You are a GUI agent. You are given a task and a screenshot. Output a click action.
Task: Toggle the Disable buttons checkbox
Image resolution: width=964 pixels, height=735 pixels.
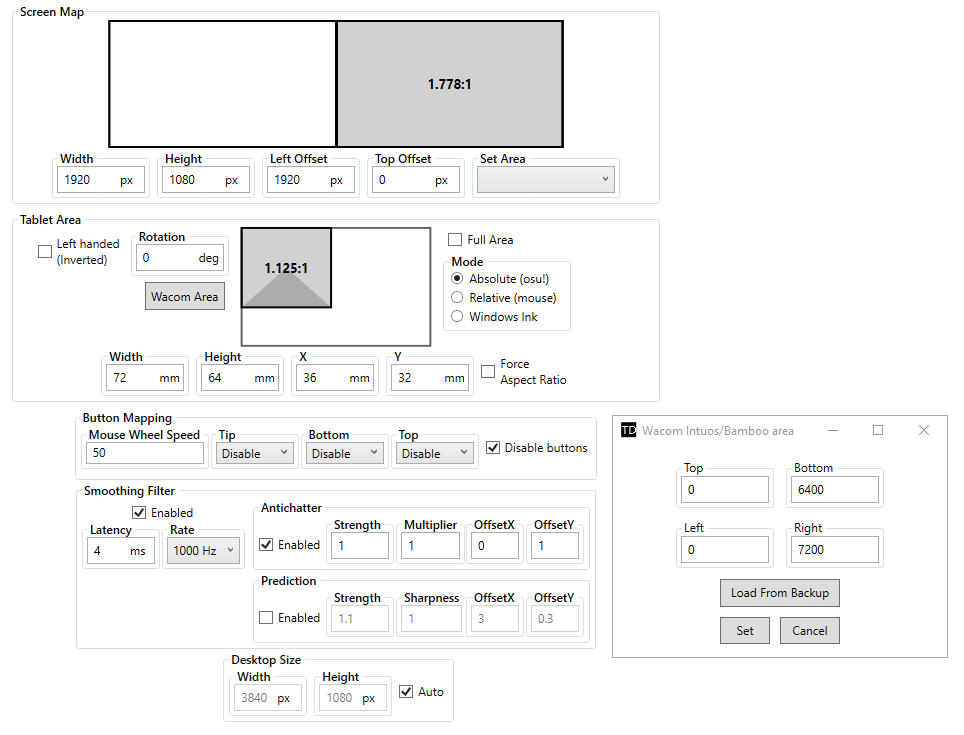click(x=493, y=448)
